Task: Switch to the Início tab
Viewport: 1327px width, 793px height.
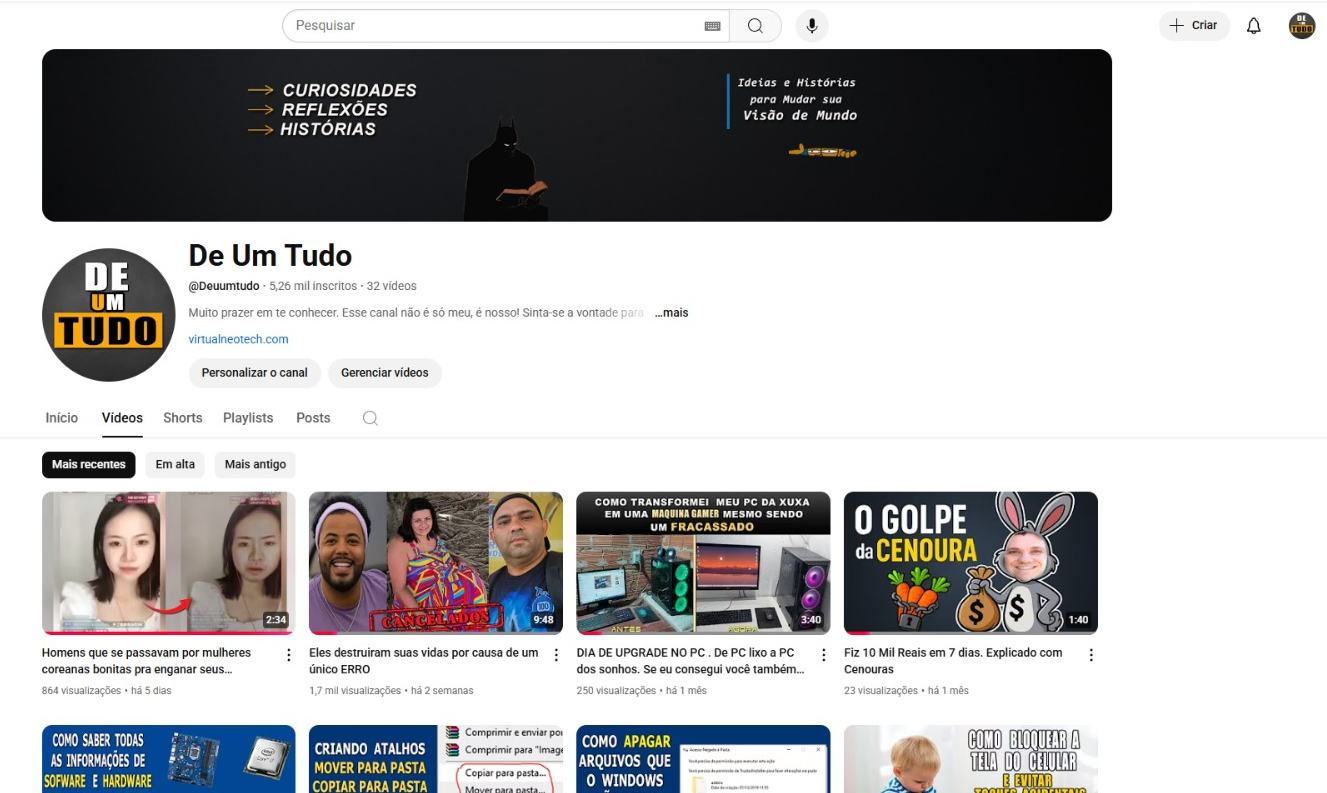Action: tap(62, 418)
